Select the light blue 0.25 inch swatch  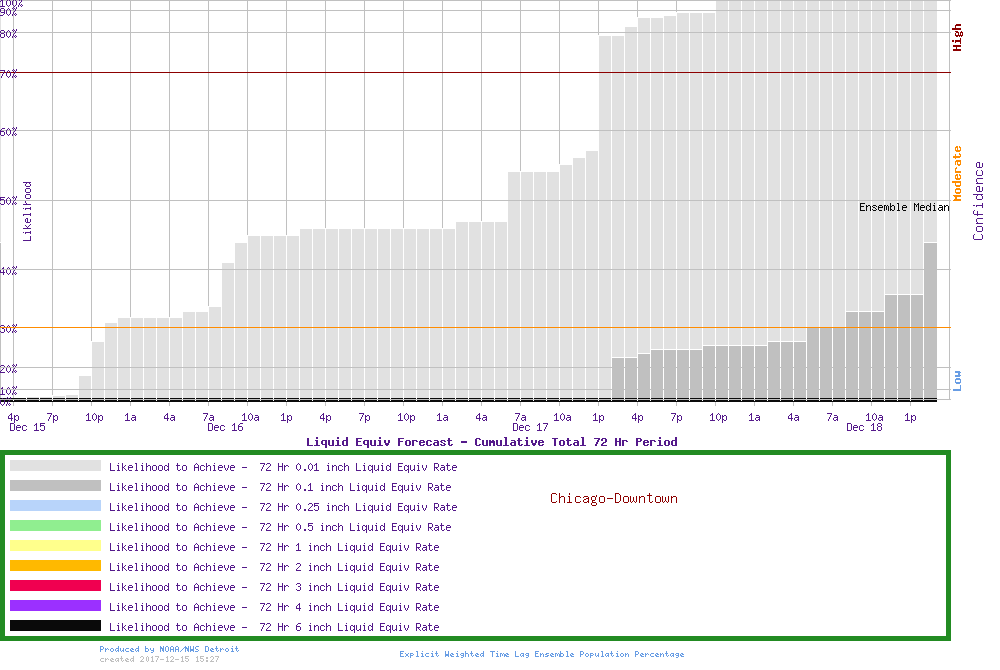coord(55,506)
